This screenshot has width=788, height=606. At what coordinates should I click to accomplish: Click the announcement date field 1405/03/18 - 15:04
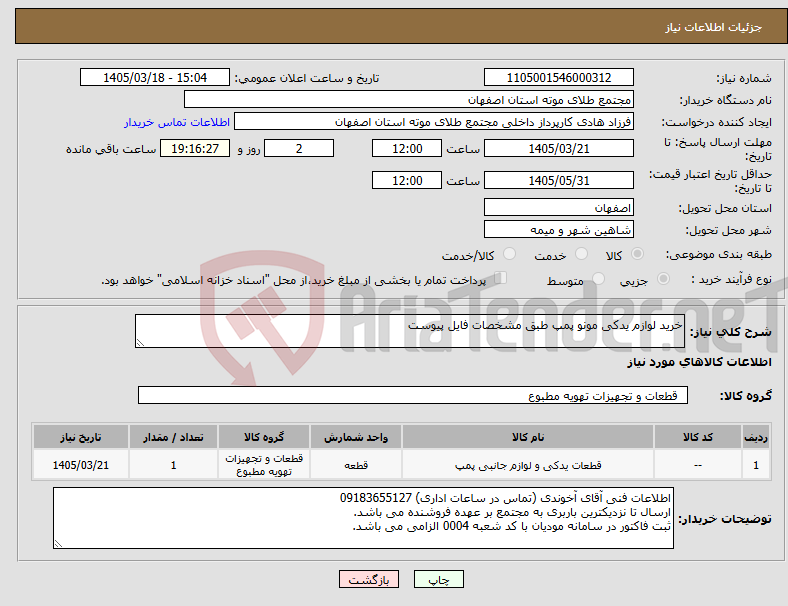[155, 77]
